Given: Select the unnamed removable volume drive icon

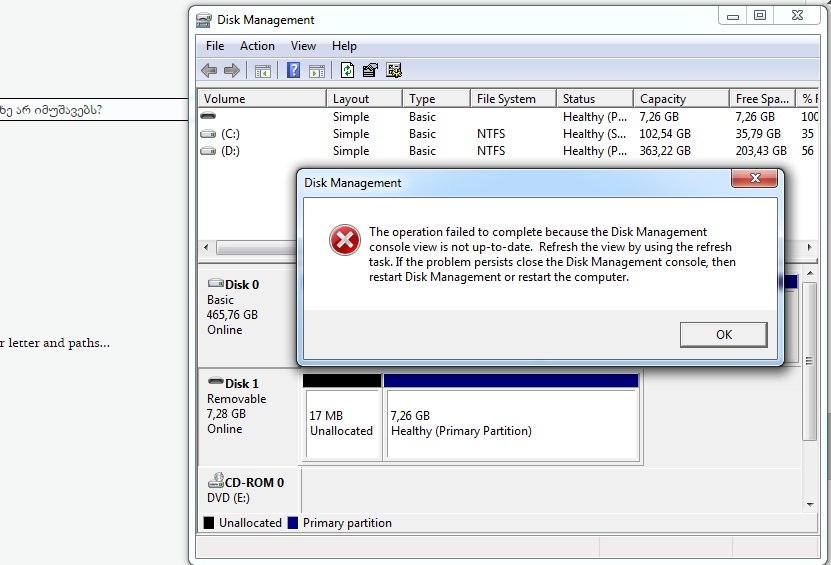Looking at the screenshot, I should tap(208, 116).
